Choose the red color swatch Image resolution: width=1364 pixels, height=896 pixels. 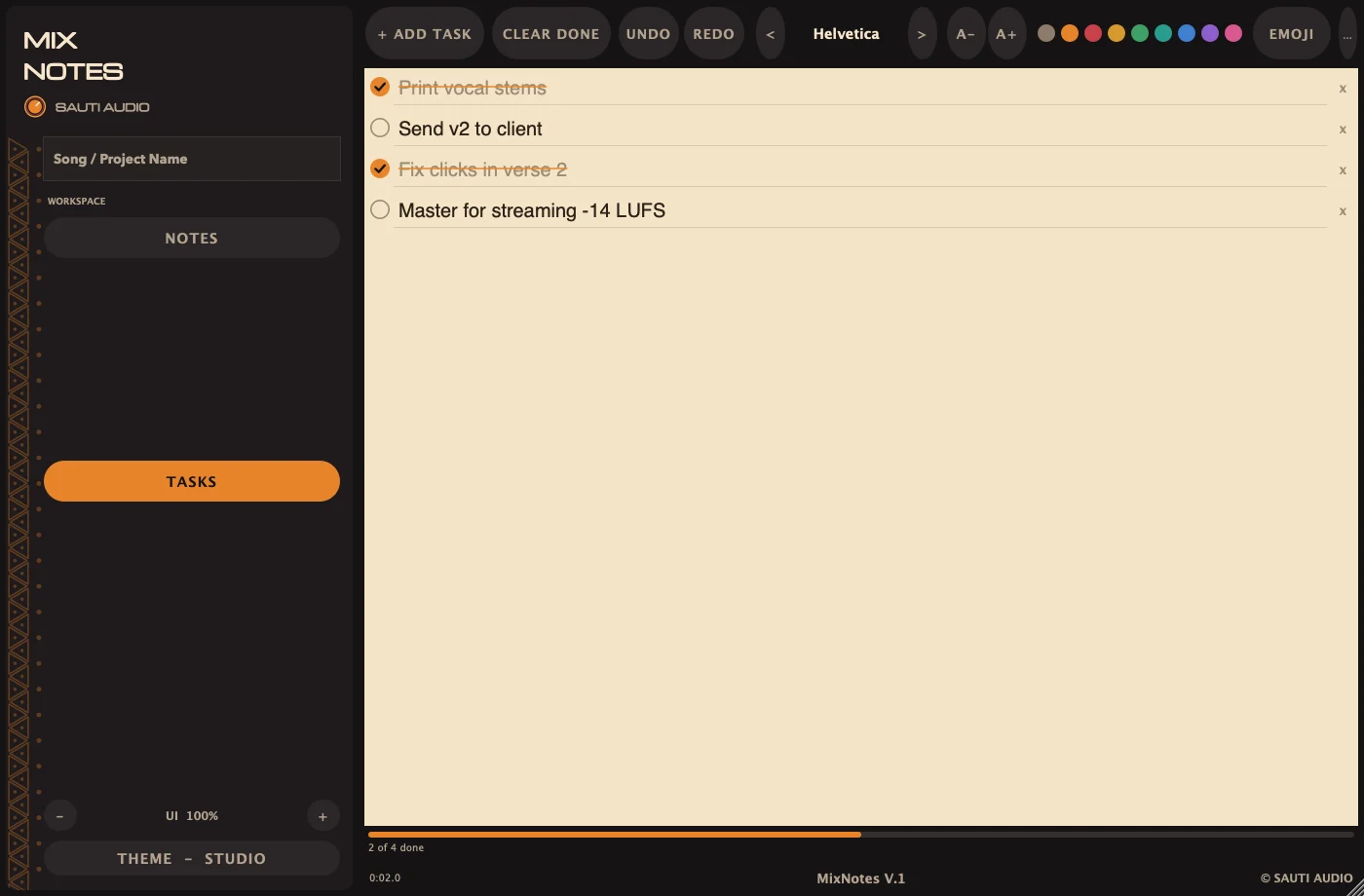[1093, 33]
